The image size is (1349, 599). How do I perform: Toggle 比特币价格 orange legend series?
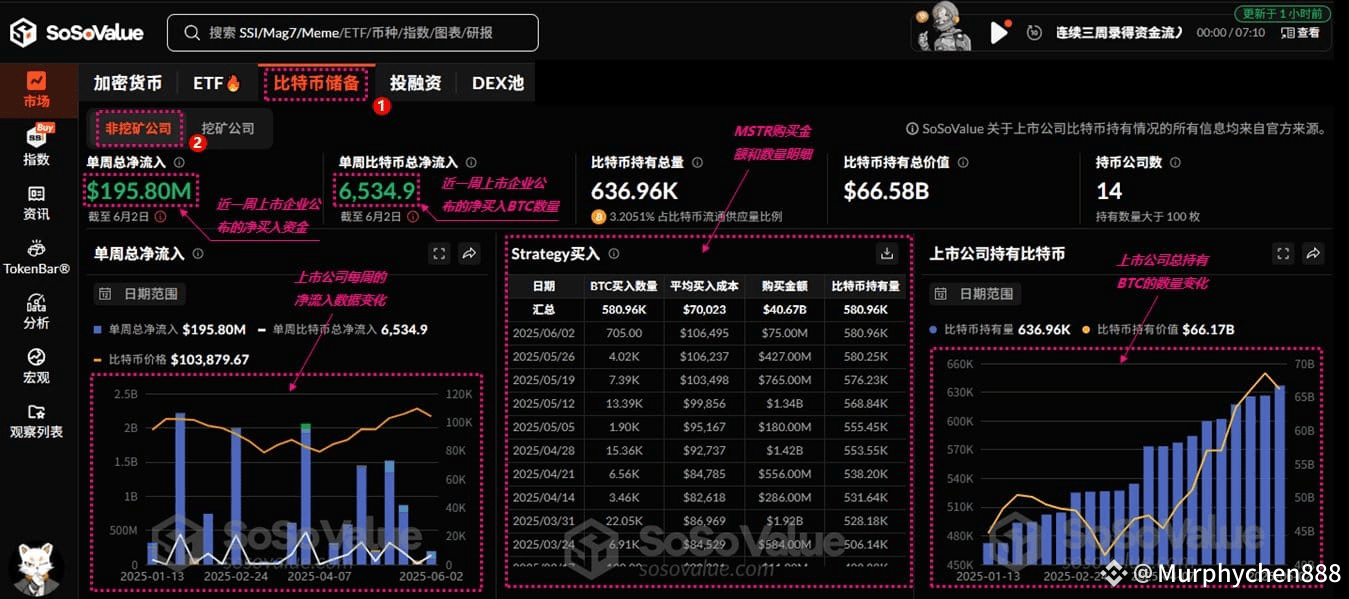click(171, 359)
